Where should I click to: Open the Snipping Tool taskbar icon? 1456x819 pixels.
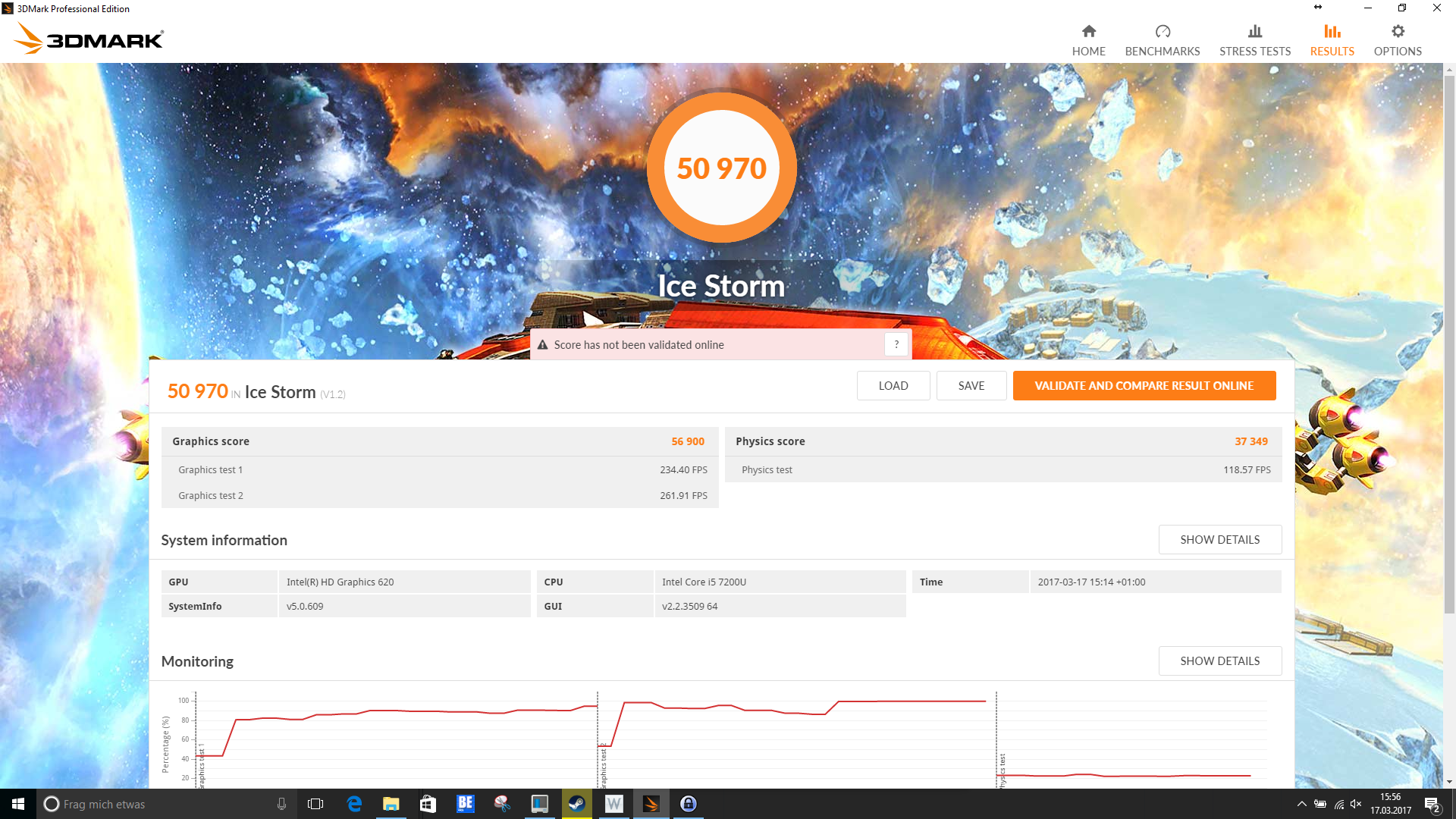502,804
